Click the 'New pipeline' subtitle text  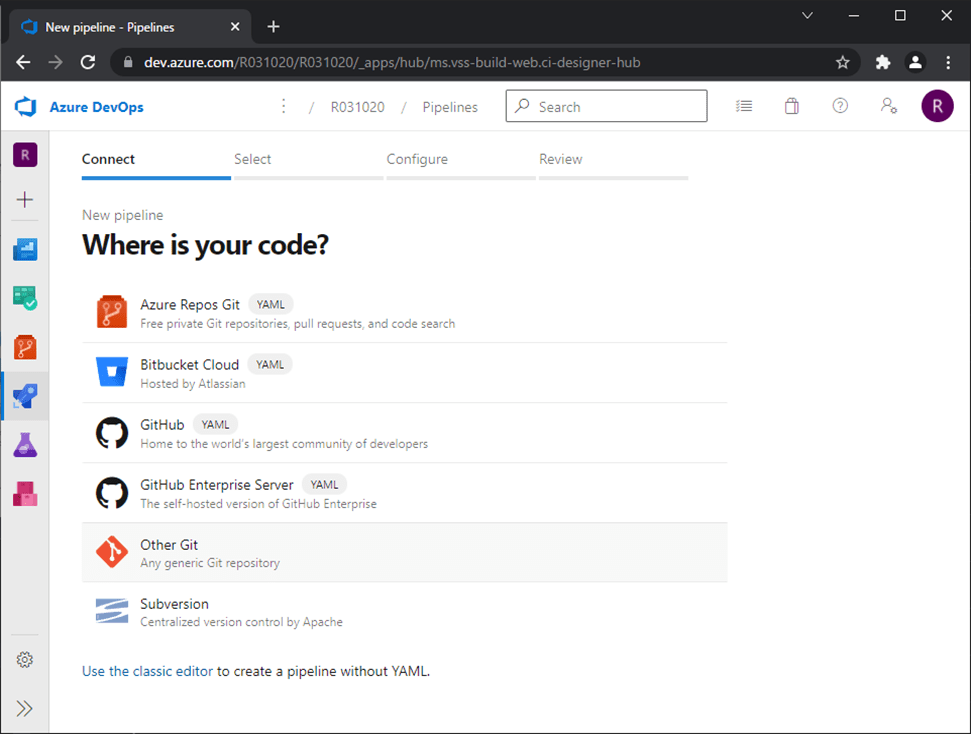pos(123,215)
